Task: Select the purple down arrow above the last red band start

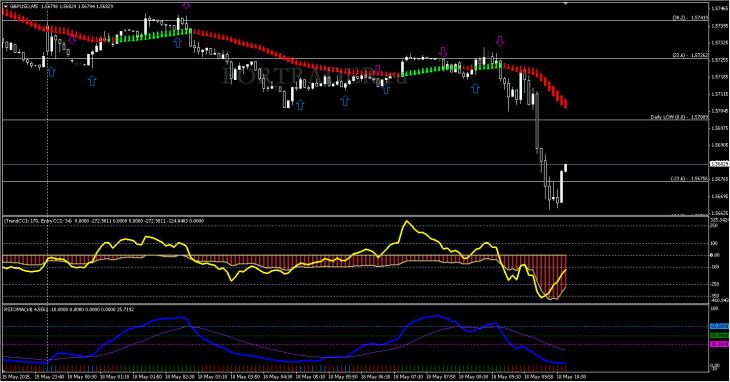Action: click(500, 41)
